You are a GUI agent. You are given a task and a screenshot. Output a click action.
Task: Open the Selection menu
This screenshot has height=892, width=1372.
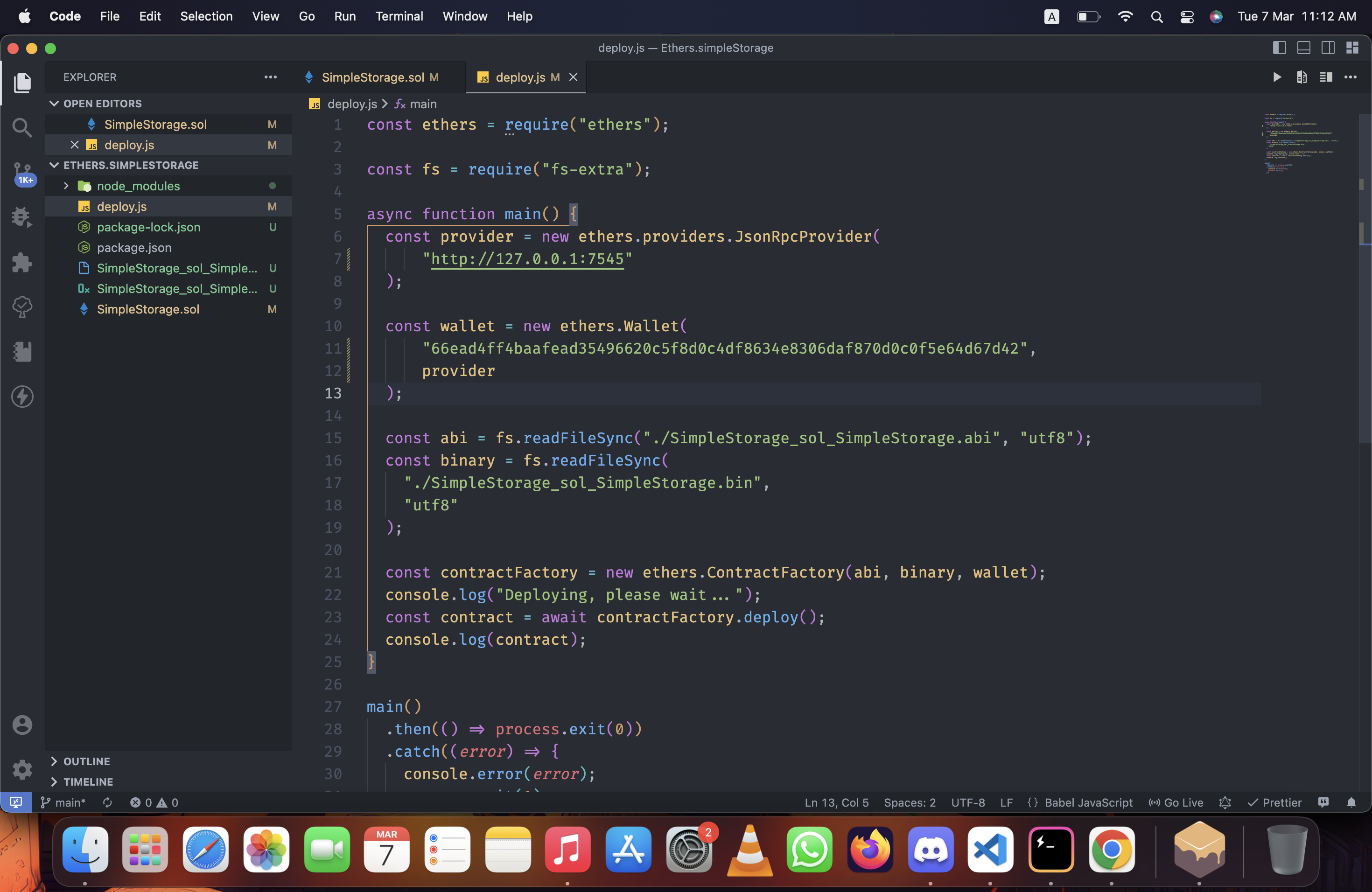tap(206, 16)
